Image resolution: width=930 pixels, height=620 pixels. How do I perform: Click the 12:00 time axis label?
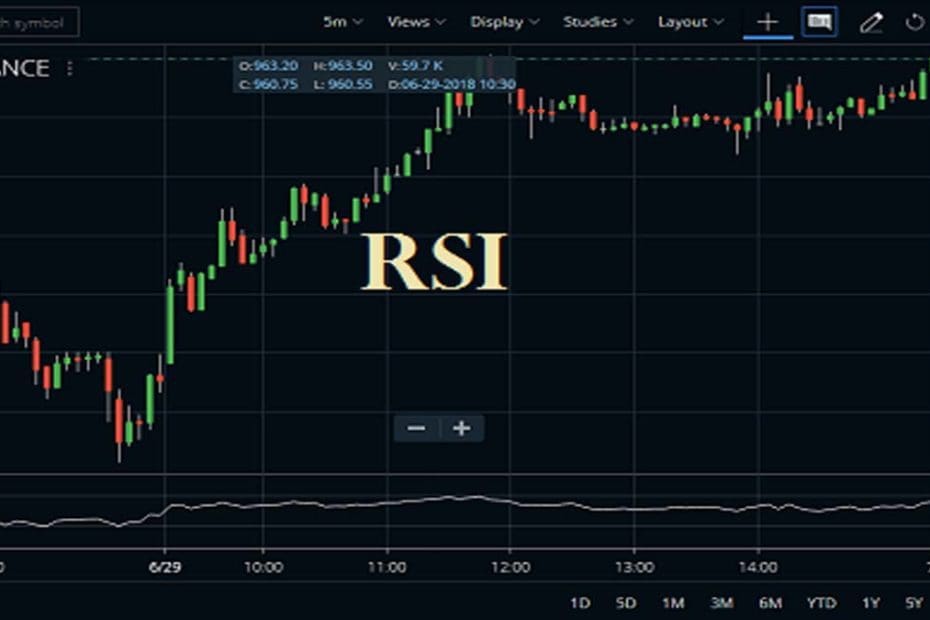coord(511,567)
